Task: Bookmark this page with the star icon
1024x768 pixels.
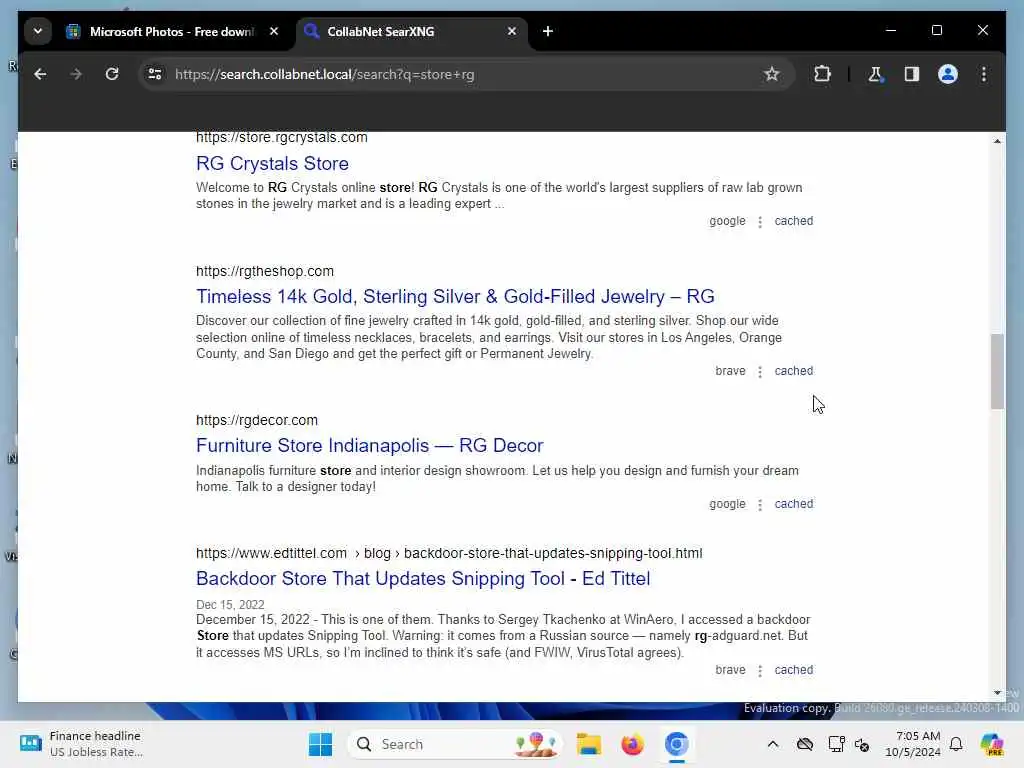Action: (x=771, y=74)
